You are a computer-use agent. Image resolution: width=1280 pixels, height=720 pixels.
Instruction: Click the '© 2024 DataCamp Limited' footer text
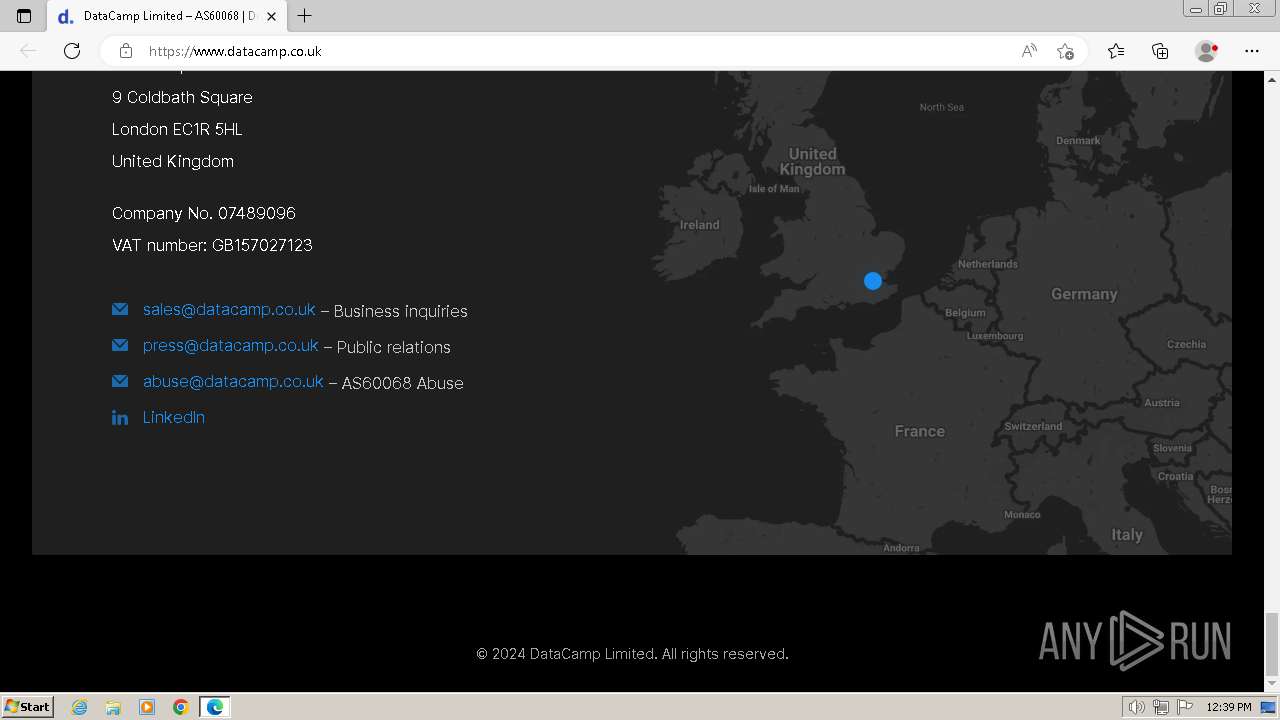click(x=566, y=654)
